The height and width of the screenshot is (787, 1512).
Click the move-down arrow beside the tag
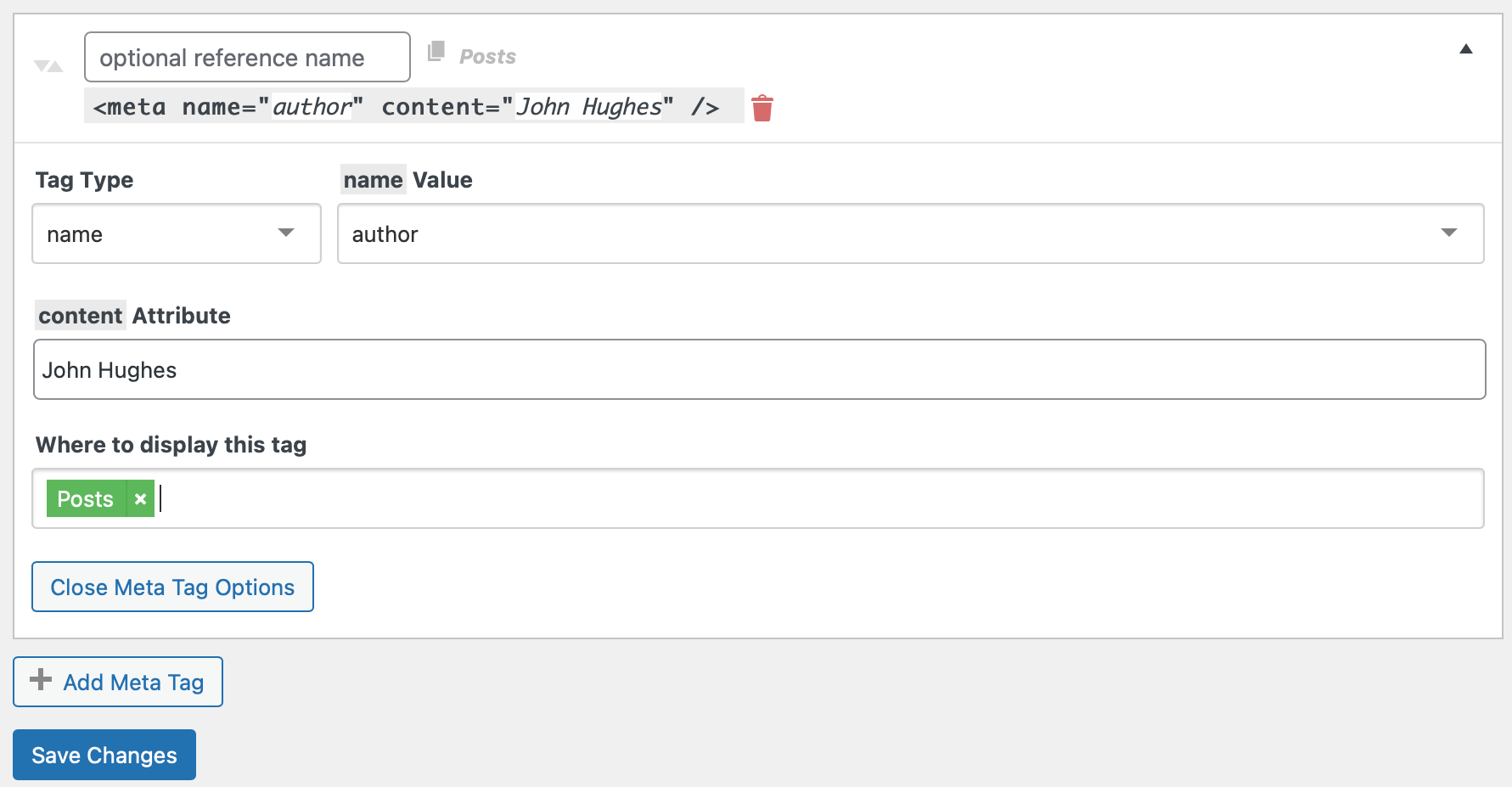(40, 65)
